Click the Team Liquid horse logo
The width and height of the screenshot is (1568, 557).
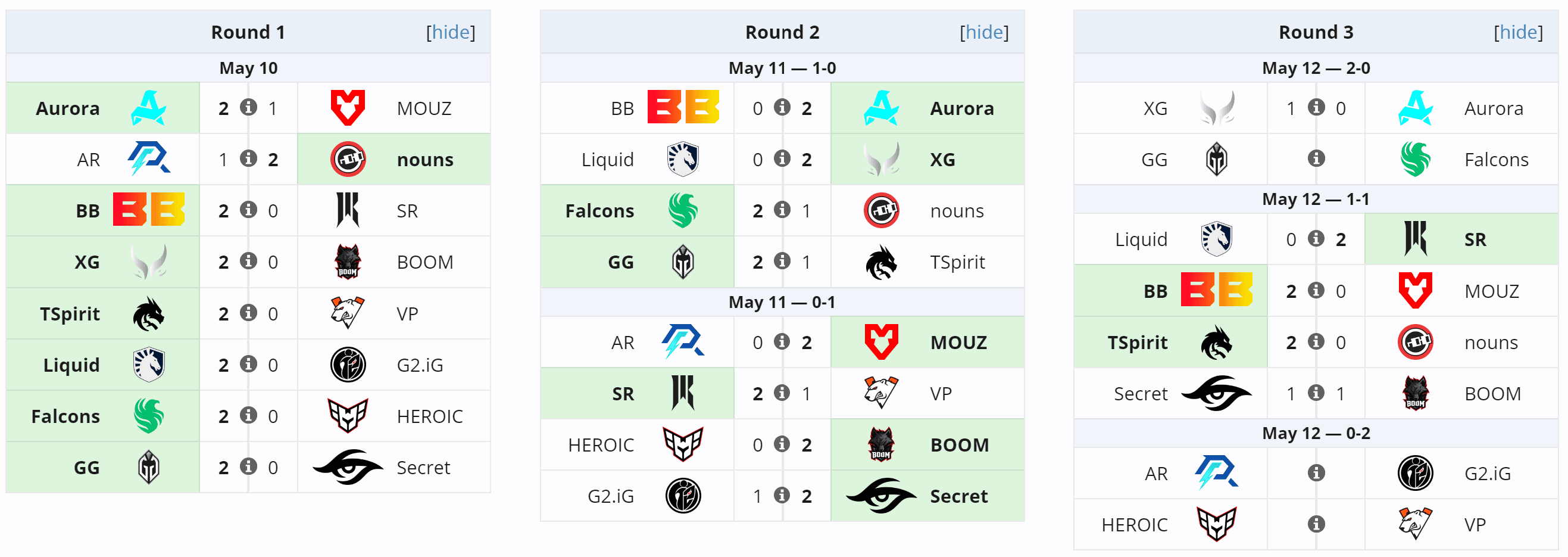click(151, 365)
